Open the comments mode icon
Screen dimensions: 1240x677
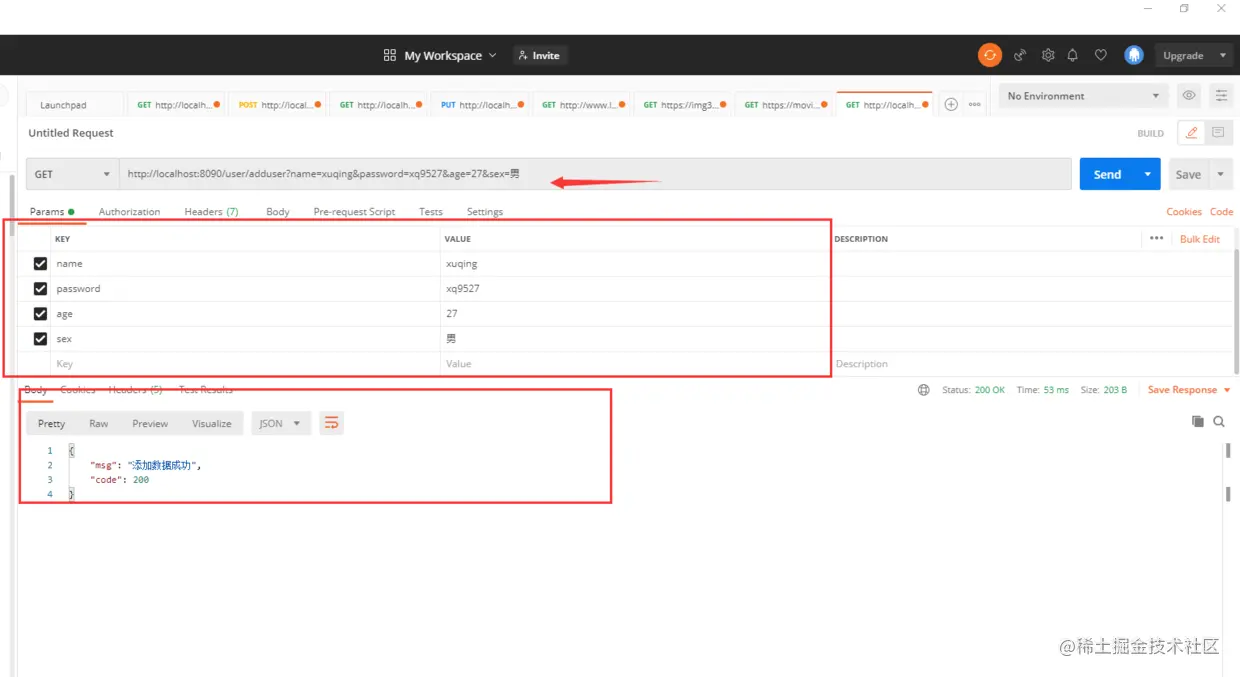pyautogui.click(x=1217, y=133)
